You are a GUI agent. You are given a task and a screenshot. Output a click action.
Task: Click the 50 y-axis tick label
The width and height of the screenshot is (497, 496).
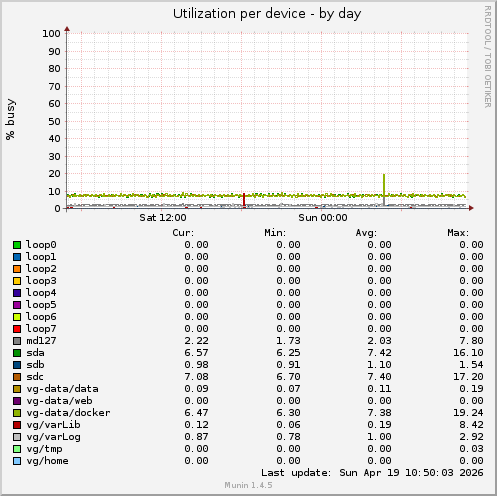[x=54, y=121]
